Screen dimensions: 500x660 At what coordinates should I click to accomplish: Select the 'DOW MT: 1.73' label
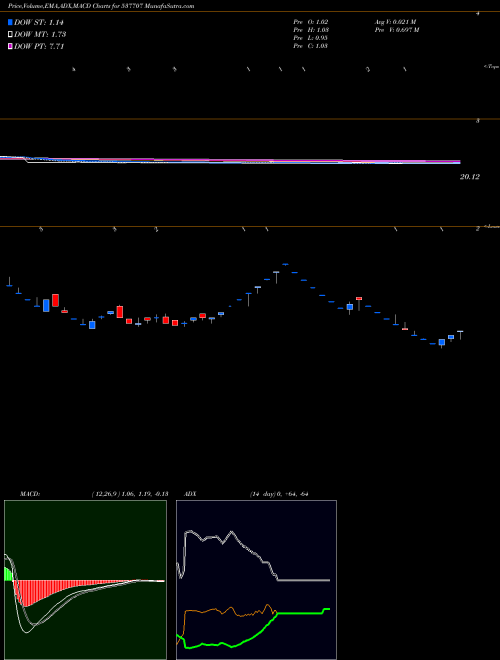pyautogui.click(x=40, y=34)
